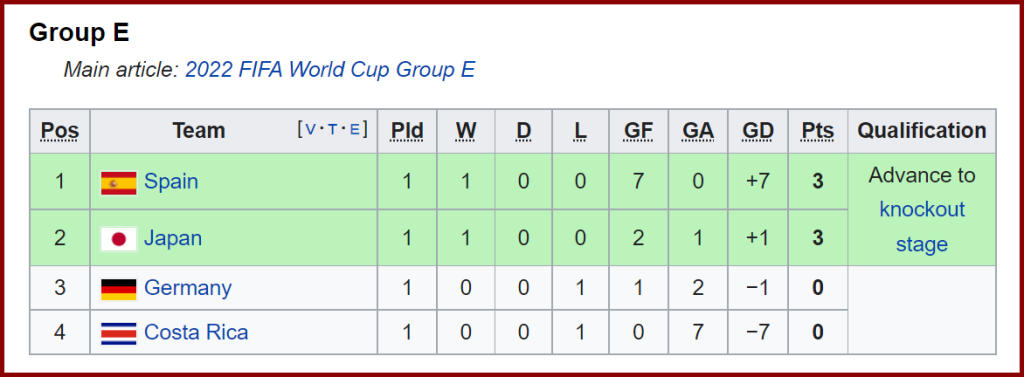Click the Qualification column header
The width and height of the screenshot is (1024, 377).
(x=921, y=131)
